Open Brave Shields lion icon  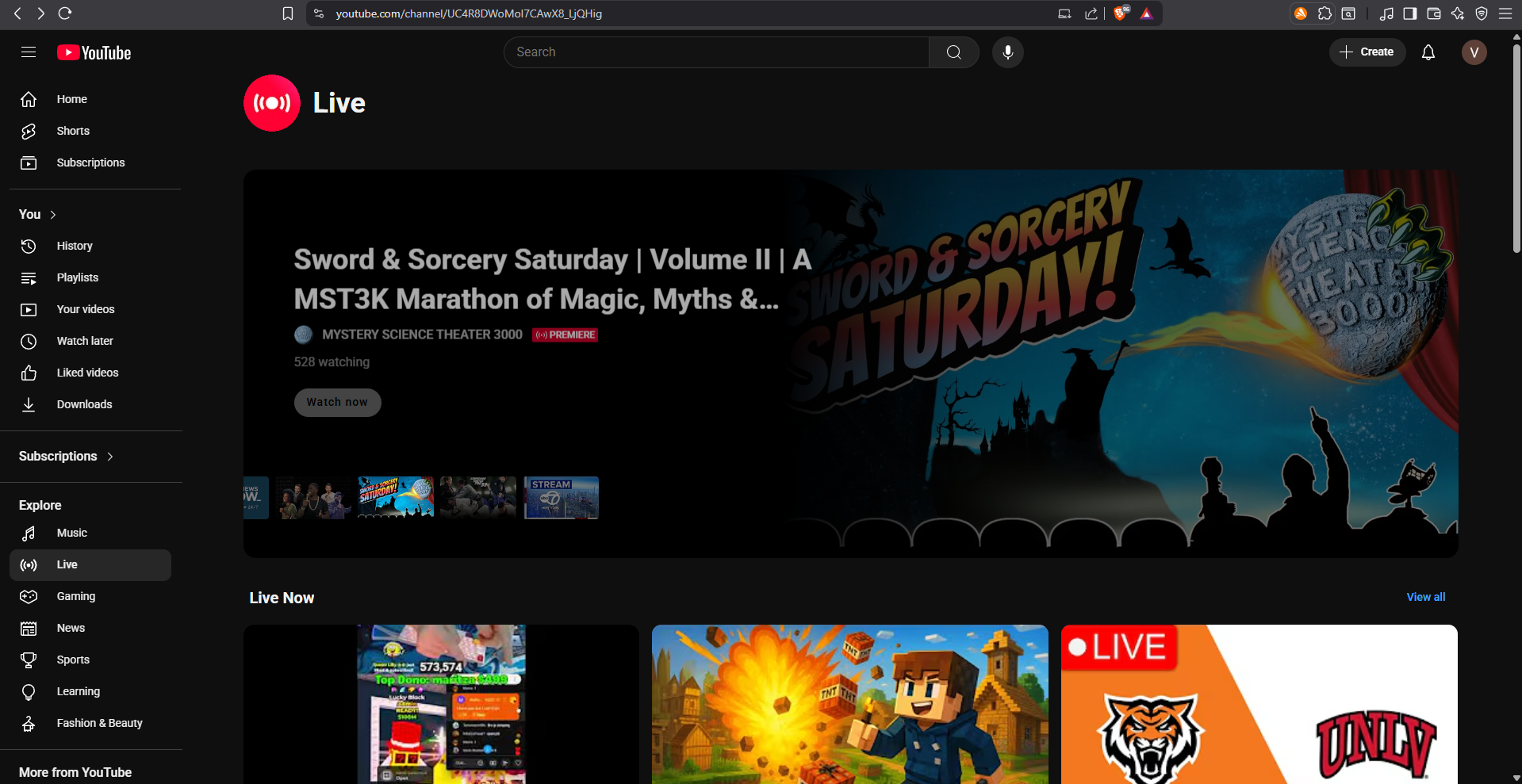coord(1121,13)
